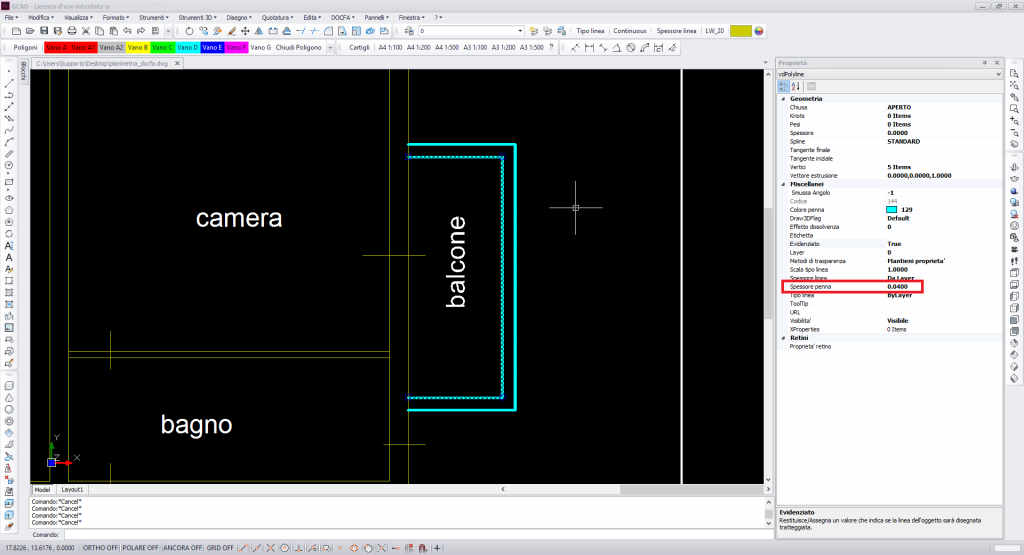Image resolution: width=1024 pixels, height=555 pixels.
Task: Toggle POLARE OFF setting
Action: 140,548
